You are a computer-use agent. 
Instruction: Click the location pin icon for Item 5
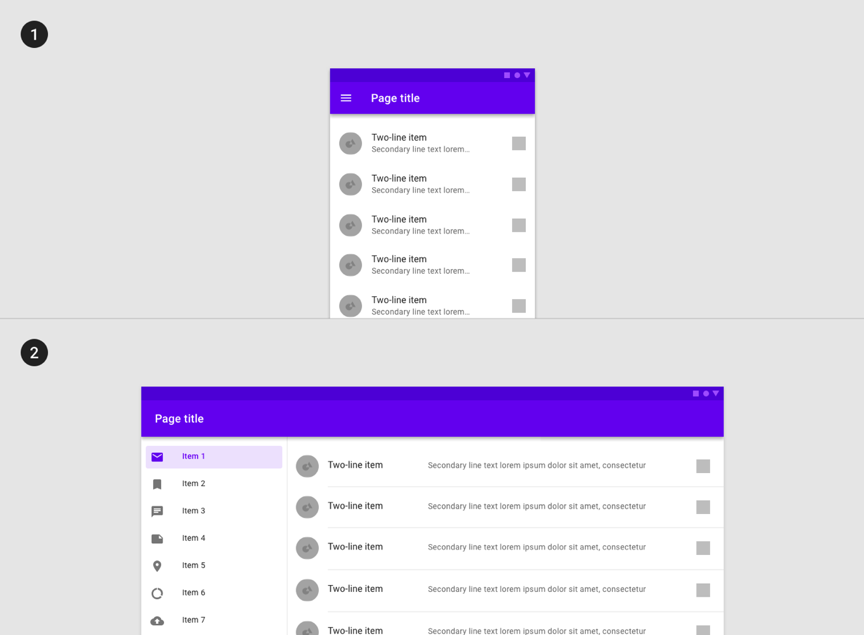(157, 566)
